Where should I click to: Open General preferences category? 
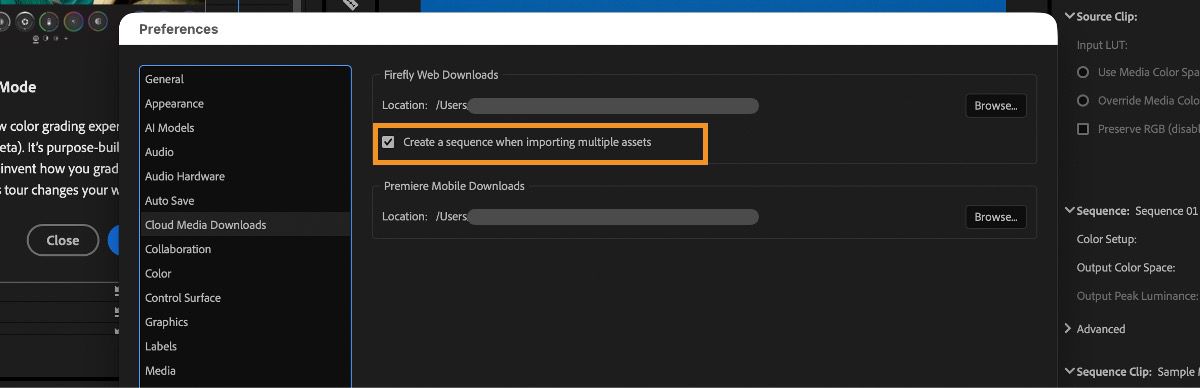[x=246, y=79]
